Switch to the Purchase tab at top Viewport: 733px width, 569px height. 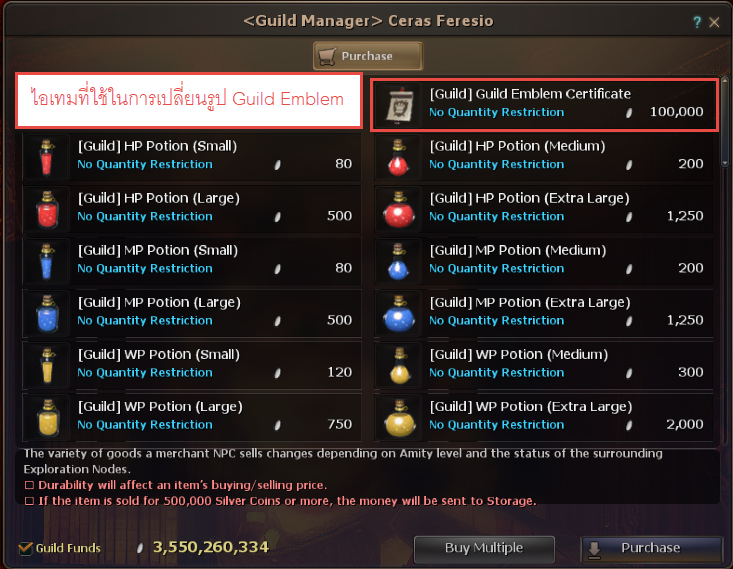point(368,56)
